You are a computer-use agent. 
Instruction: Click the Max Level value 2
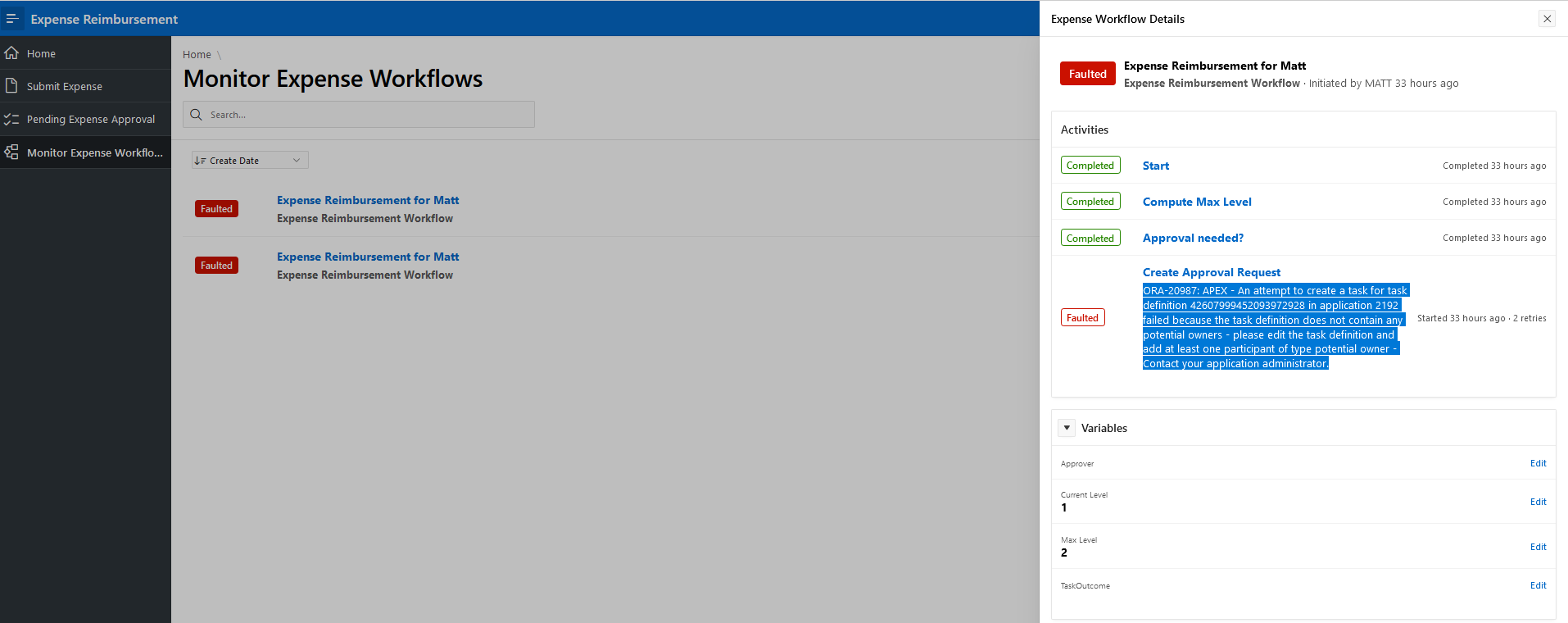click(1064, 553)
